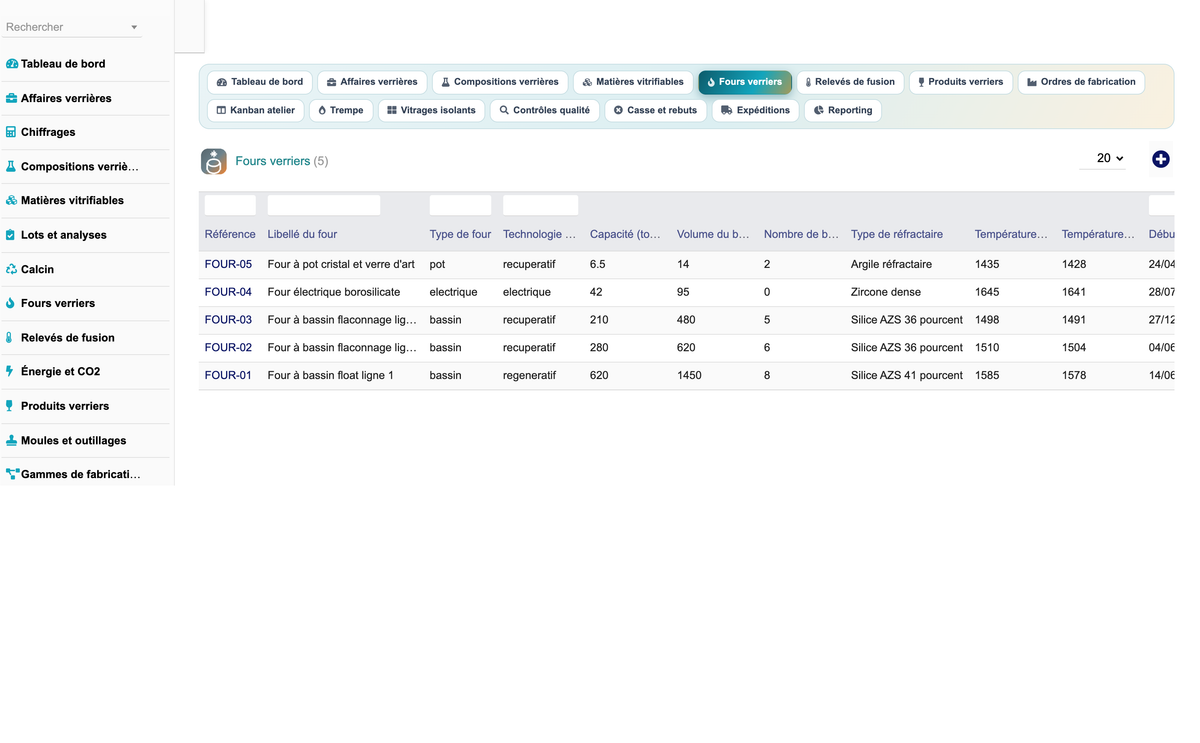The image size is (1200, 743).
Task: Click the Chiffrages sidebar calculator icon
Action: [11, 132]
